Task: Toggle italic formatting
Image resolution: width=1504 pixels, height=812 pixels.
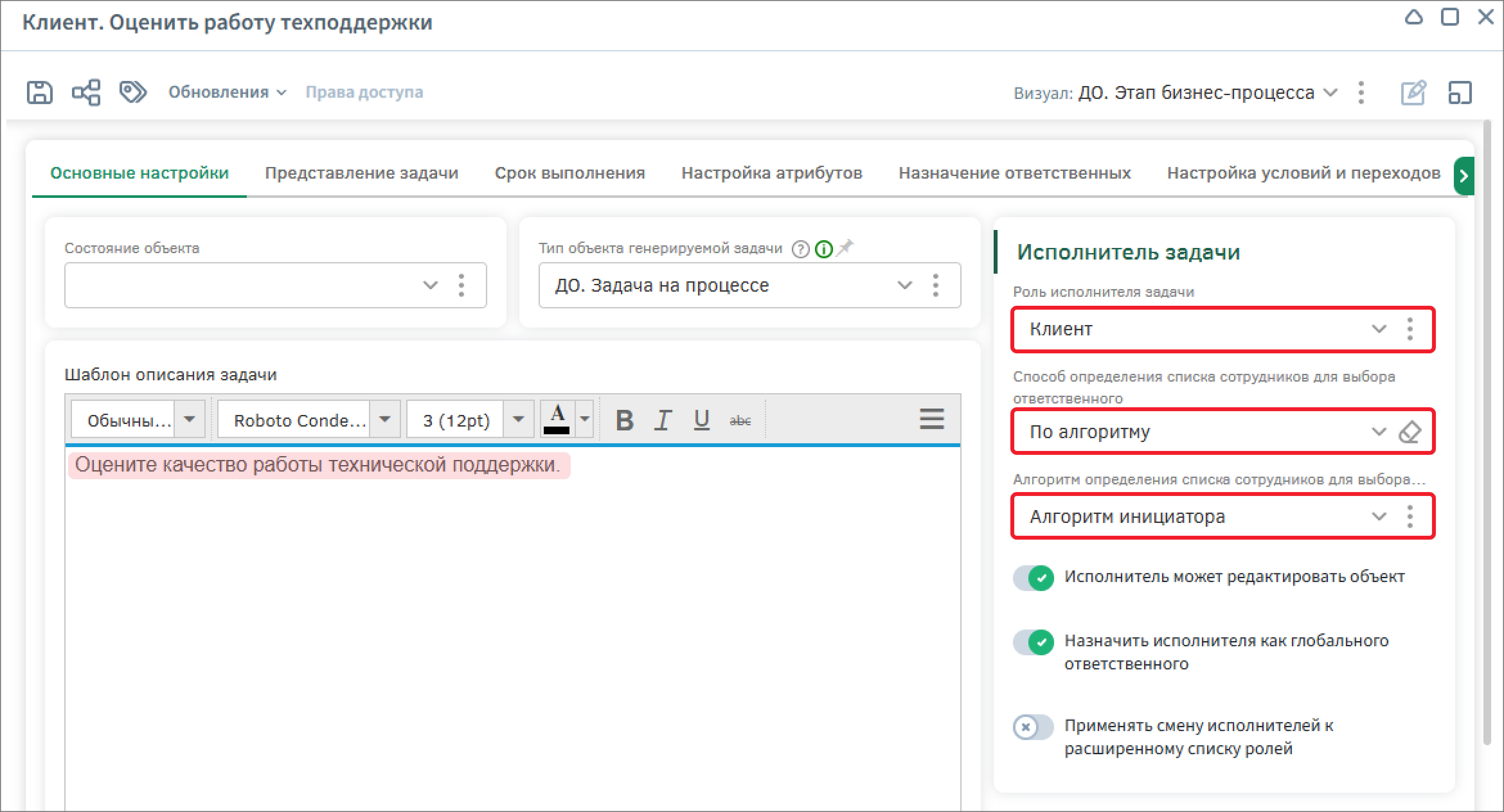Action: [663, 420]
